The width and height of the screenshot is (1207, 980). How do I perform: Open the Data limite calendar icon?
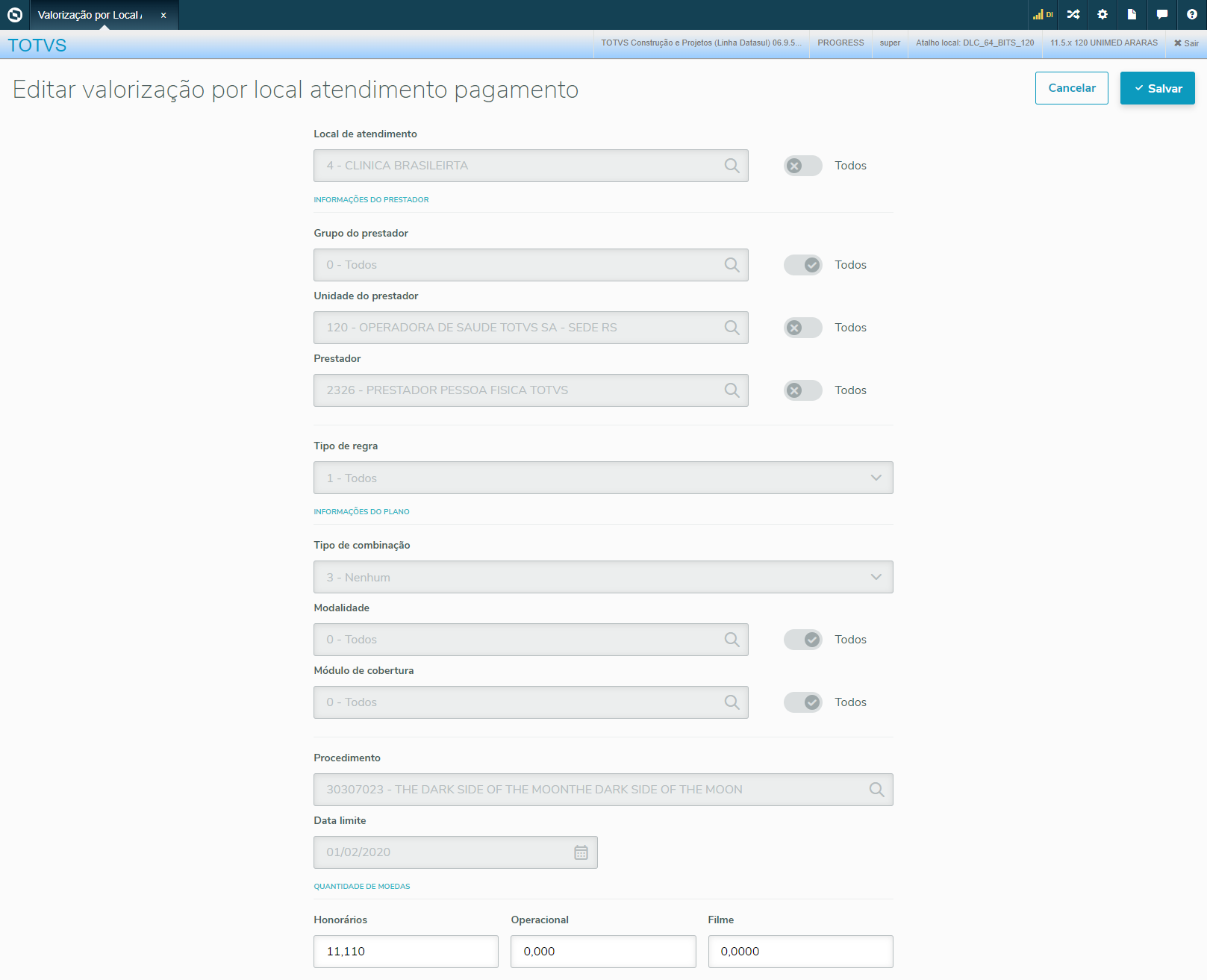point(581,852)
